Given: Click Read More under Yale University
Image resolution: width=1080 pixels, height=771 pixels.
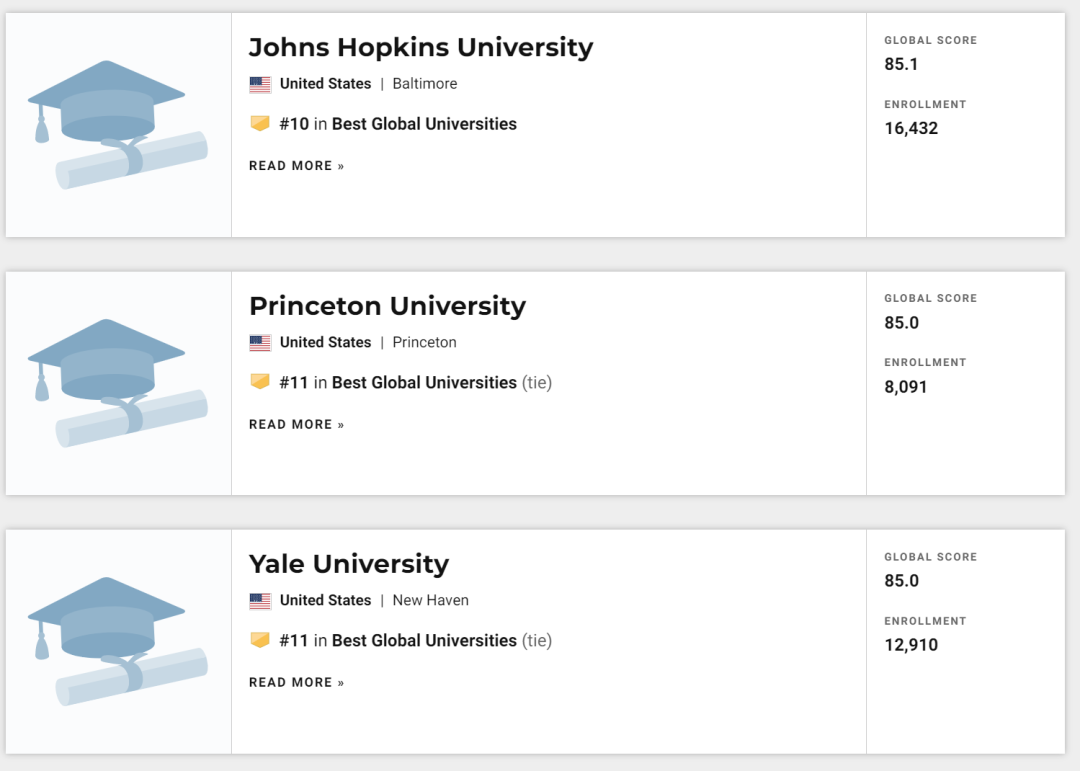Looking at the screenshot, I should point(296,683).
